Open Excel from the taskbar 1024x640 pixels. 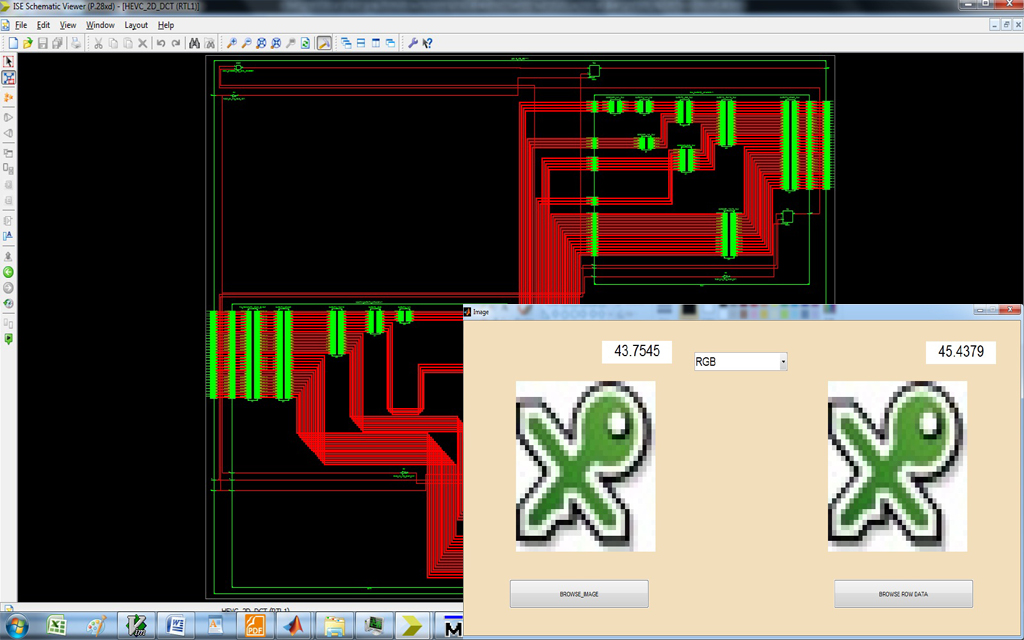coord(57,626)
